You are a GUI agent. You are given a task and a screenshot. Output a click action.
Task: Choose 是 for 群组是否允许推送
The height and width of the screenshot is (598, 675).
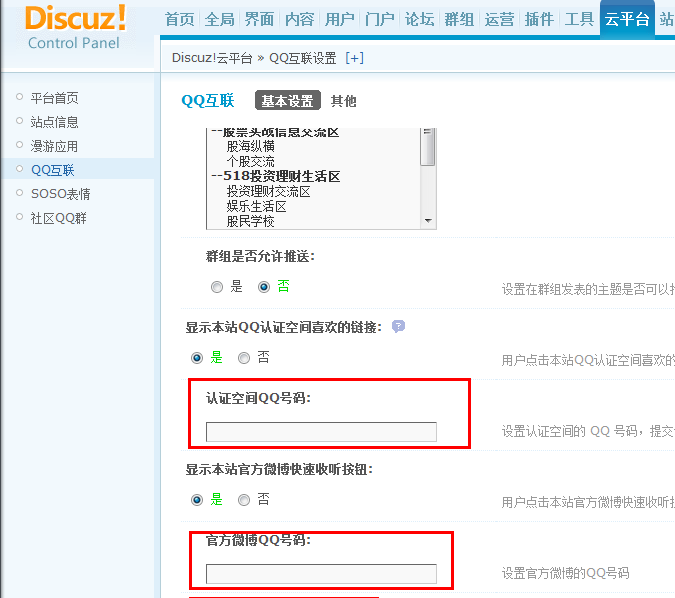pos(217,287)
